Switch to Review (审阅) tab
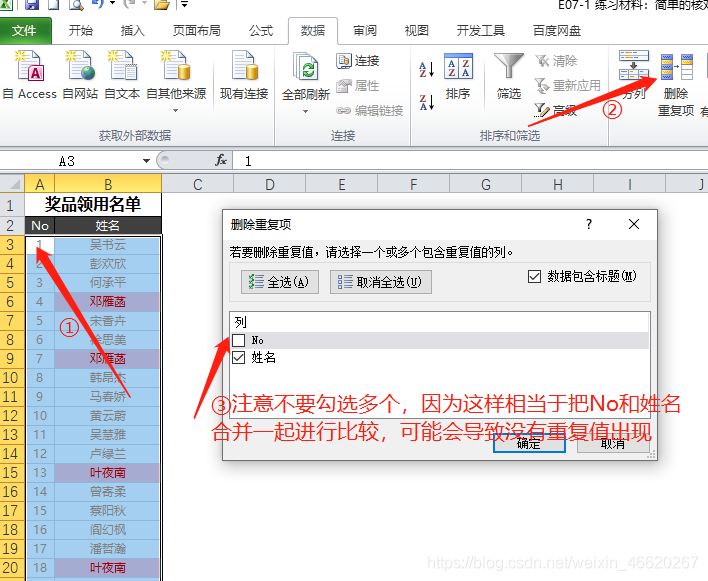The width and height of the screenshot is (708, 581). 365,31
